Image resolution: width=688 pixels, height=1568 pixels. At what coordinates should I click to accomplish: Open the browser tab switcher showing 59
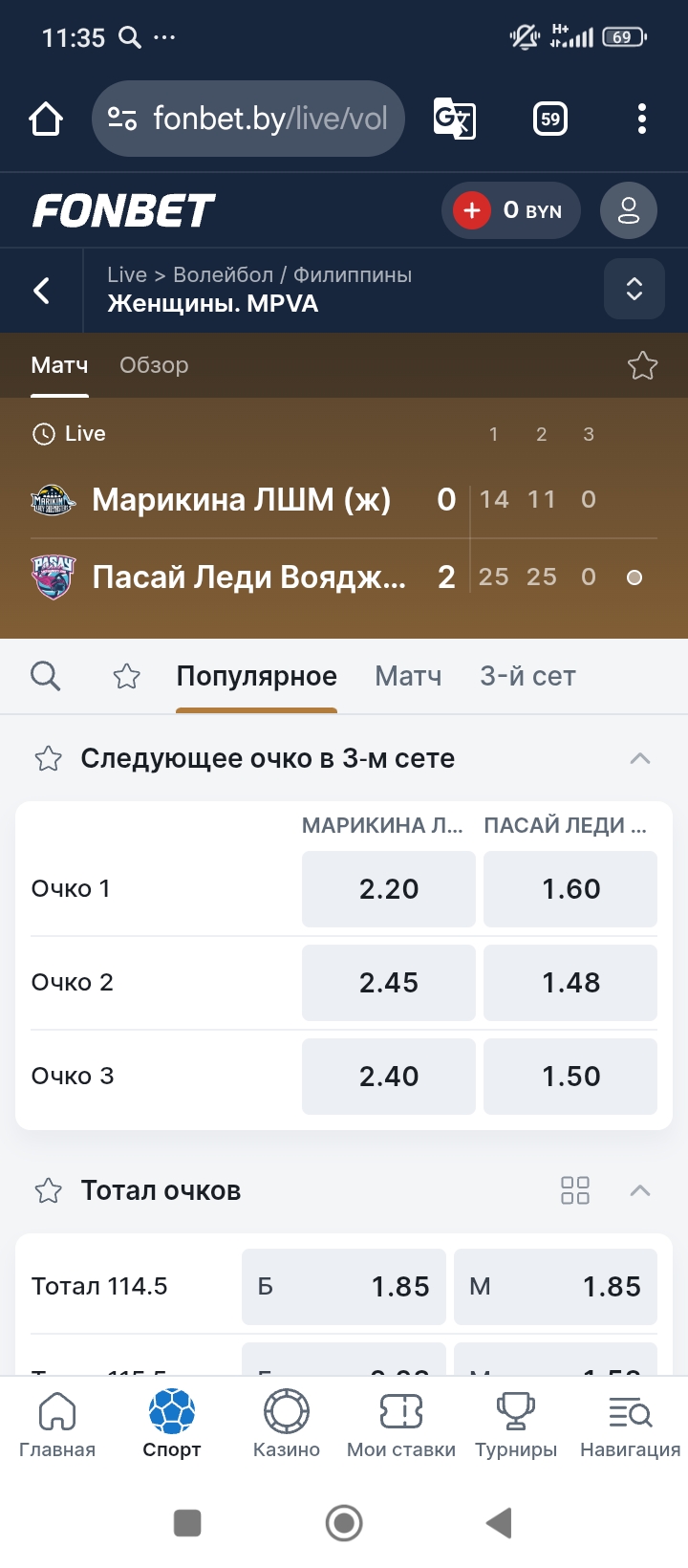550,120
